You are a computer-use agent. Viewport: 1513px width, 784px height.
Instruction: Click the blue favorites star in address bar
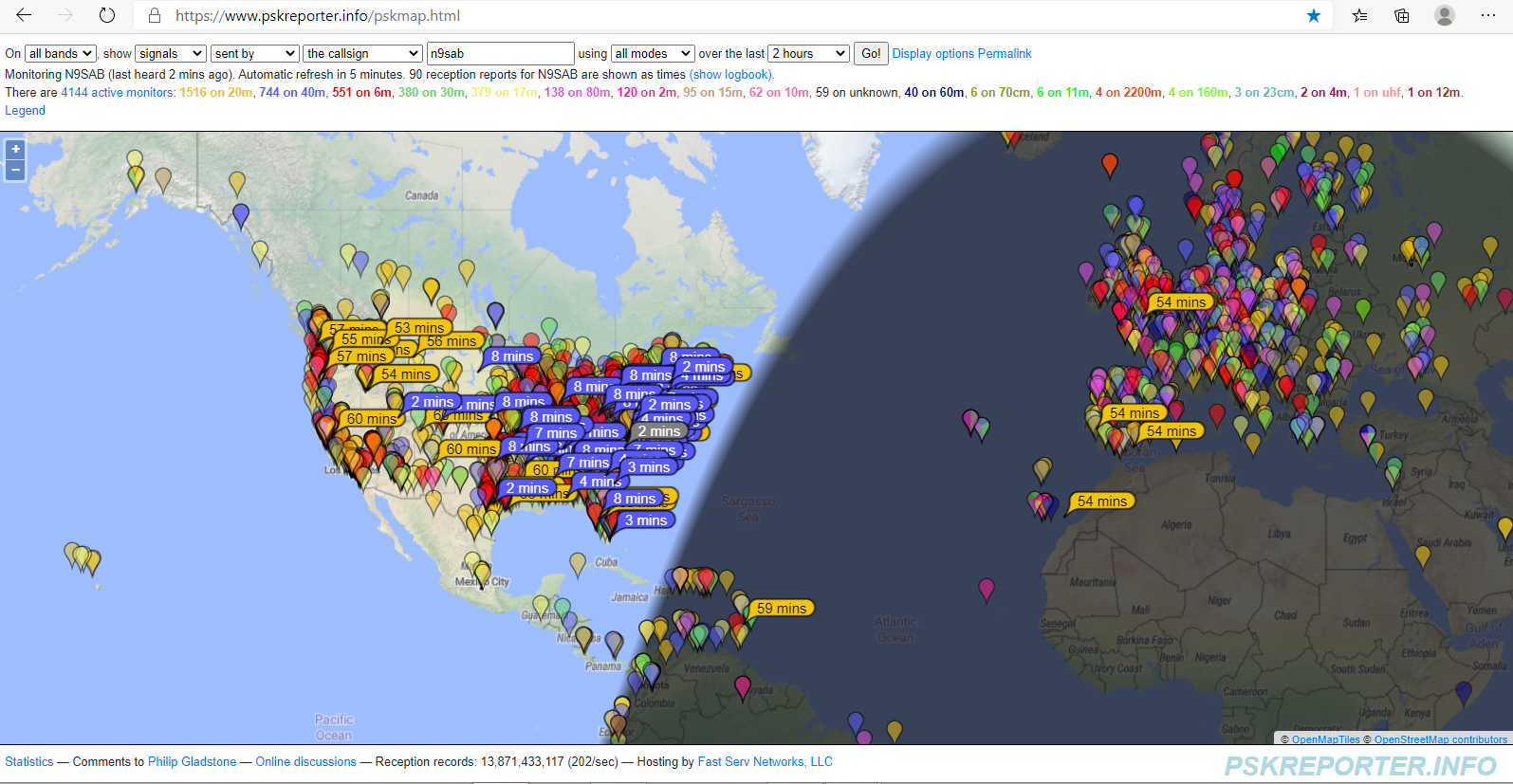(x=1314, y=15)
